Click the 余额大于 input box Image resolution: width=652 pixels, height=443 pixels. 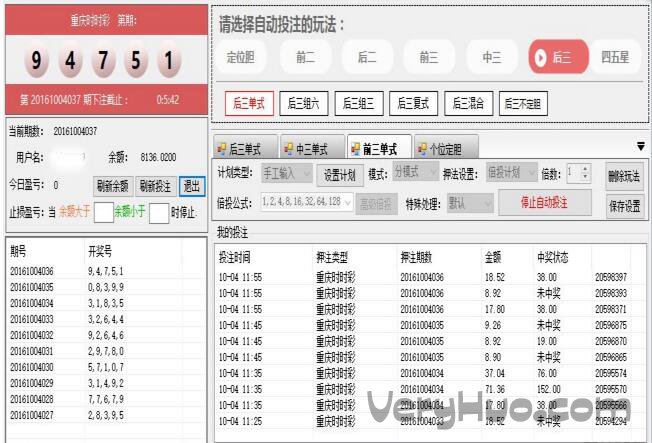[104, 212]
